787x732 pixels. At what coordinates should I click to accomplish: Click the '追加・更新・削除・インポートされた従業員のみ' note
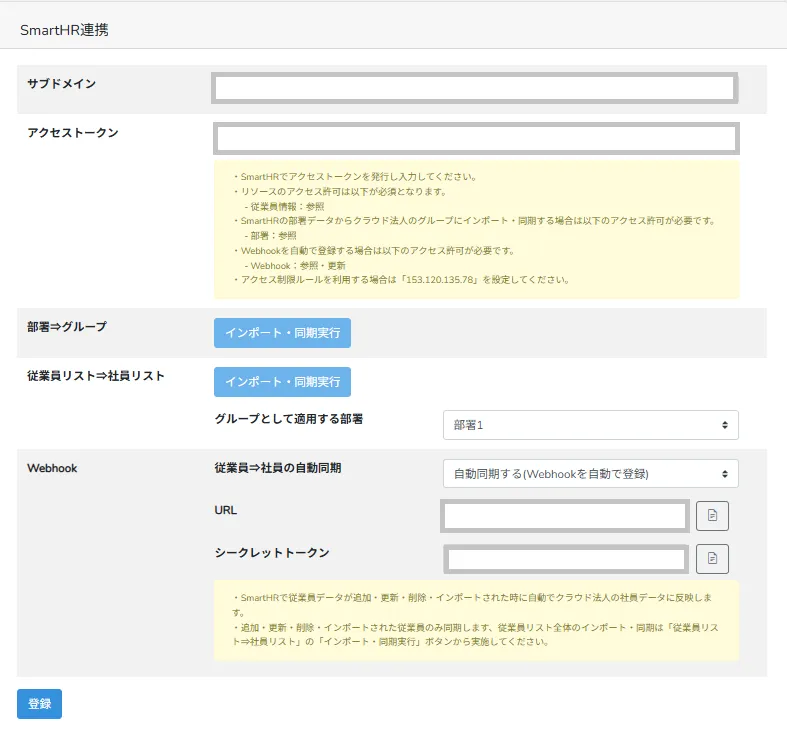tap(475, 634)
